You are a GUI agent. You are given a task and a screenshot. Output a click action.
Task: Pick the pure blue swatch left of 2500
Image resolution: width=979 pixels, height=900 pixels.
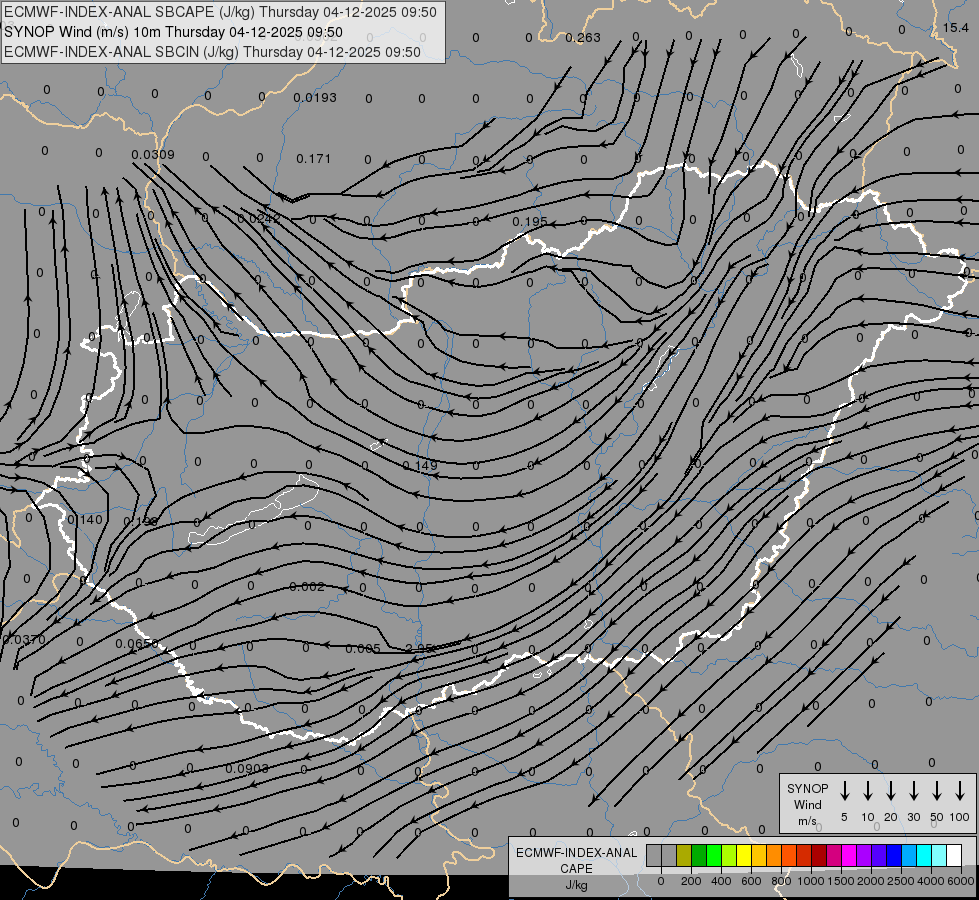893,855
